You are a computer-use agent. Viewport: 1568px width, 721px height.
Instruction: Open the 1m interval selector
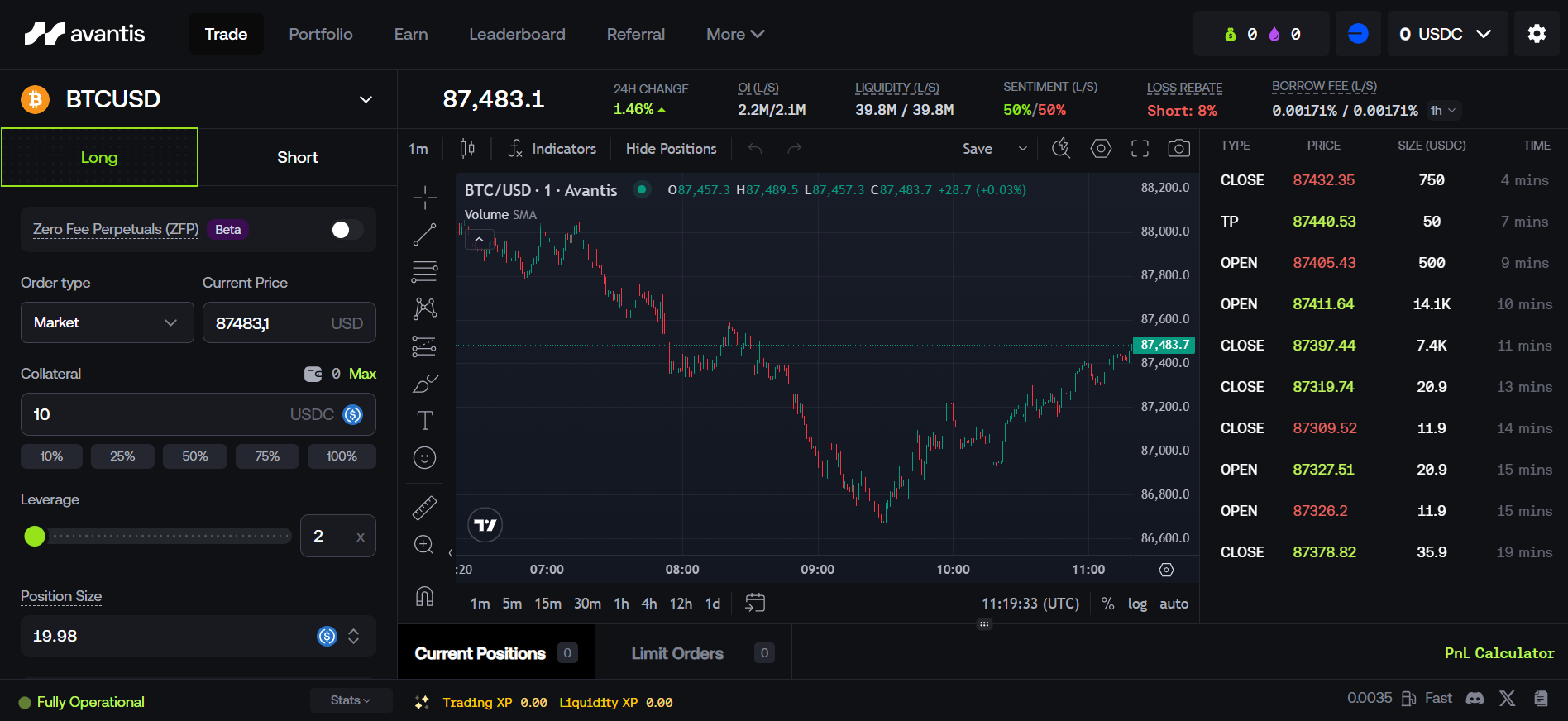point(418,149)
